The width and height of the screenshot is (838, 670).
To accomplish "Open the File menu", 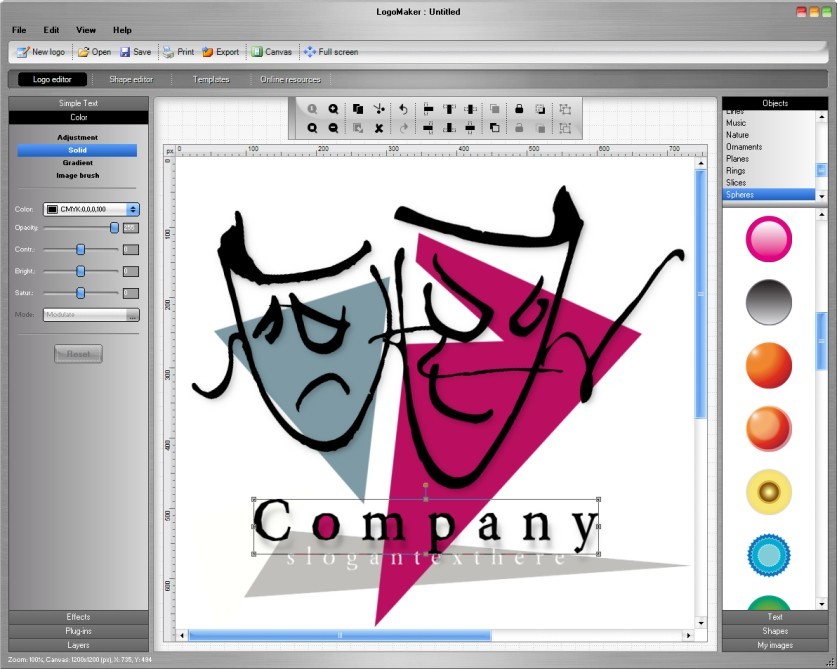I will point(19,30).
